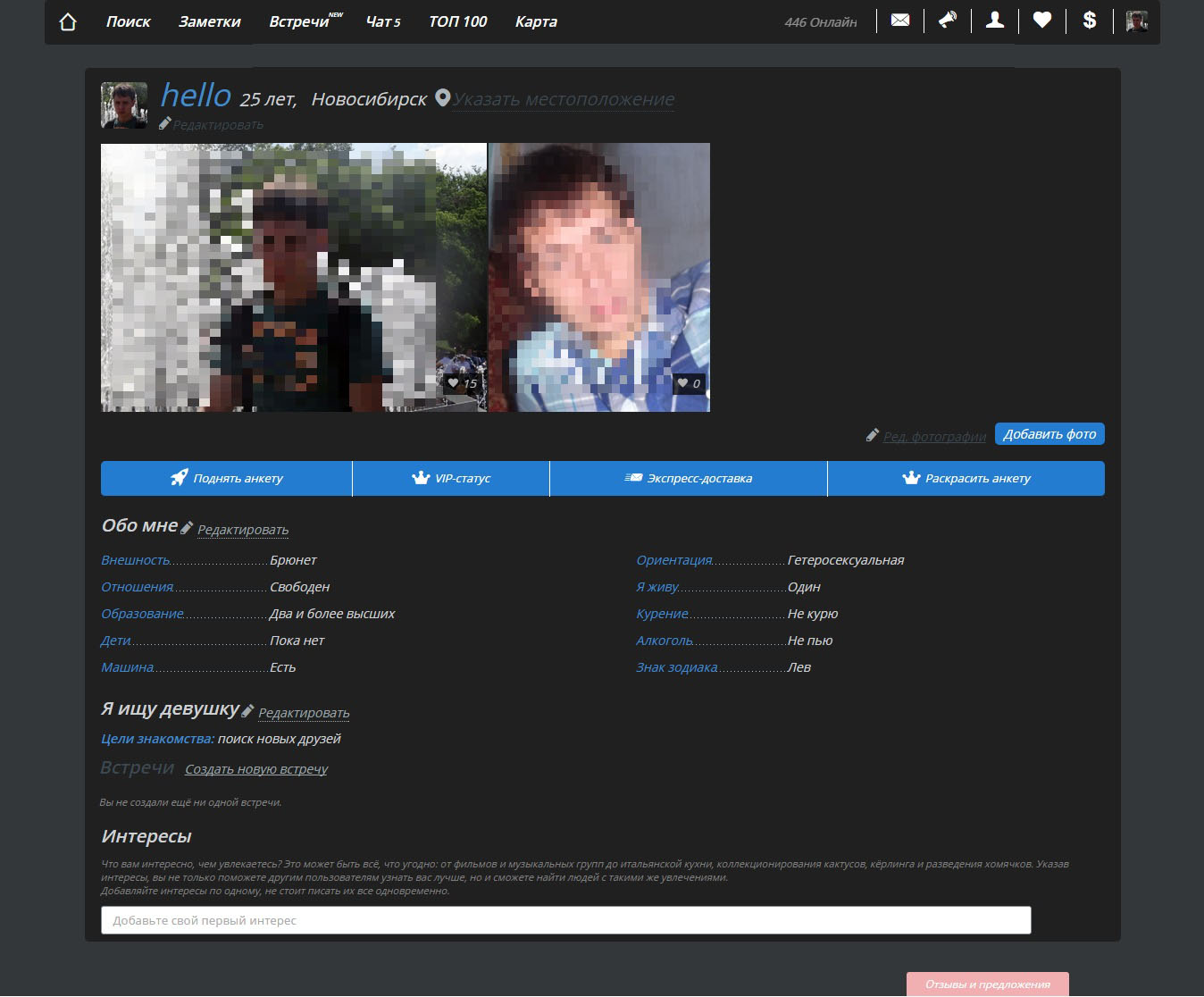Click the dollar sign balance icon
This screenshot has height=997, width=1204.
point(1089,20)
